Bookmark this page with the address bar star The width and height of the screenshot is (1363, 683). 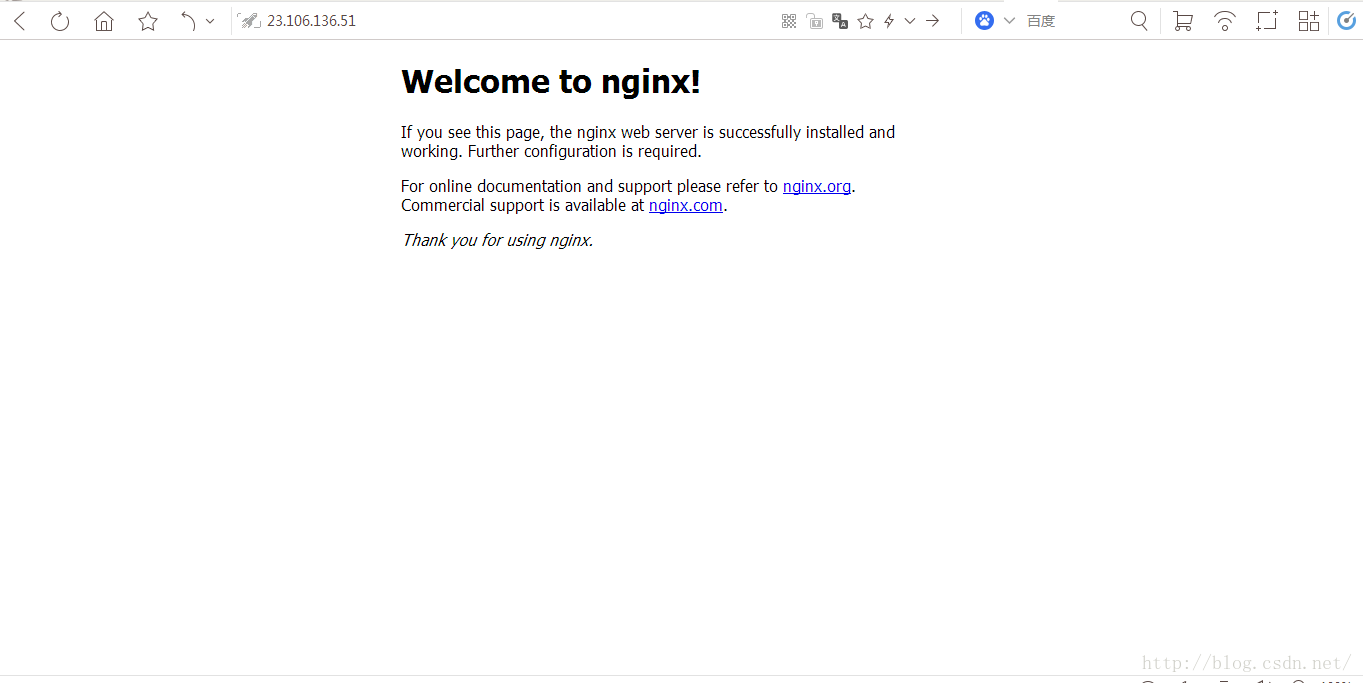click(x=866, y=21)
